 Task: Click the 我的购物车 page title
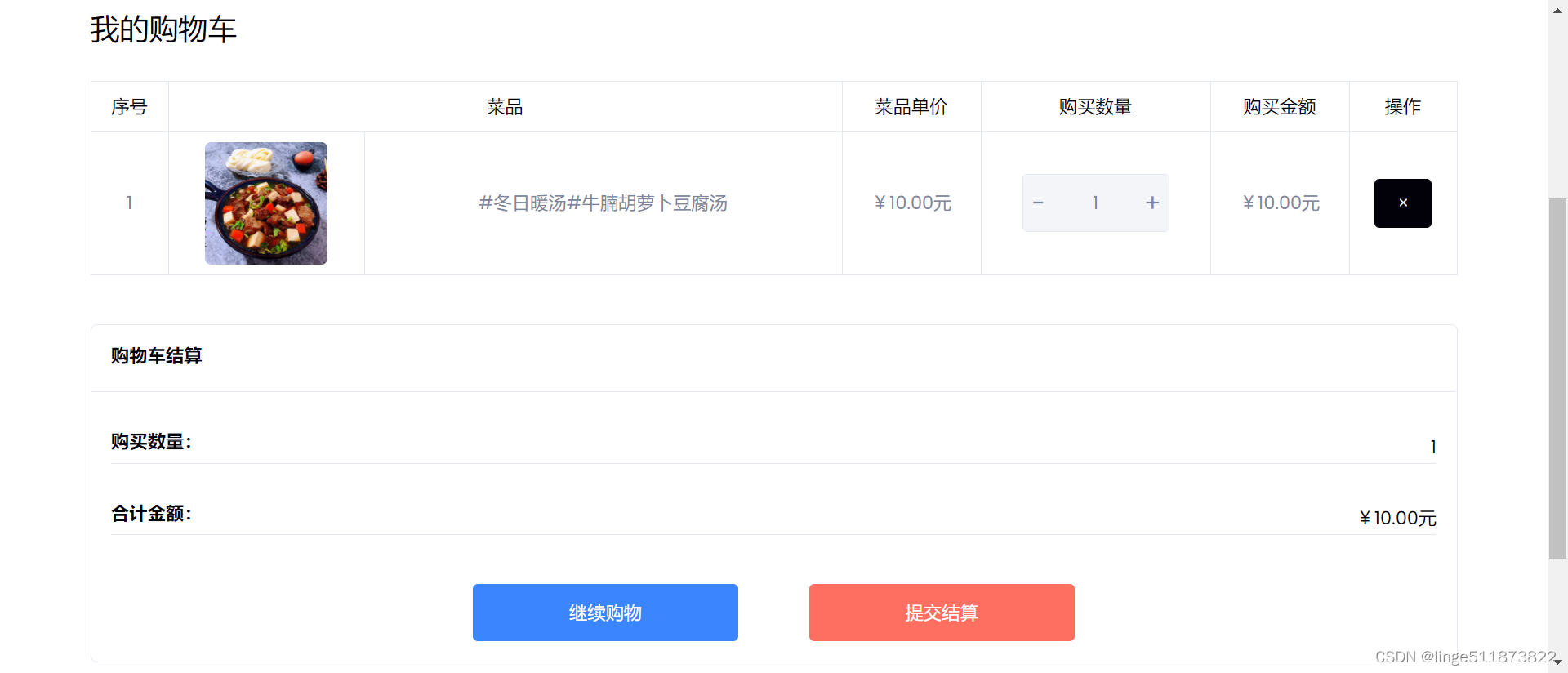pyautogui.click(x=163, y=29)
